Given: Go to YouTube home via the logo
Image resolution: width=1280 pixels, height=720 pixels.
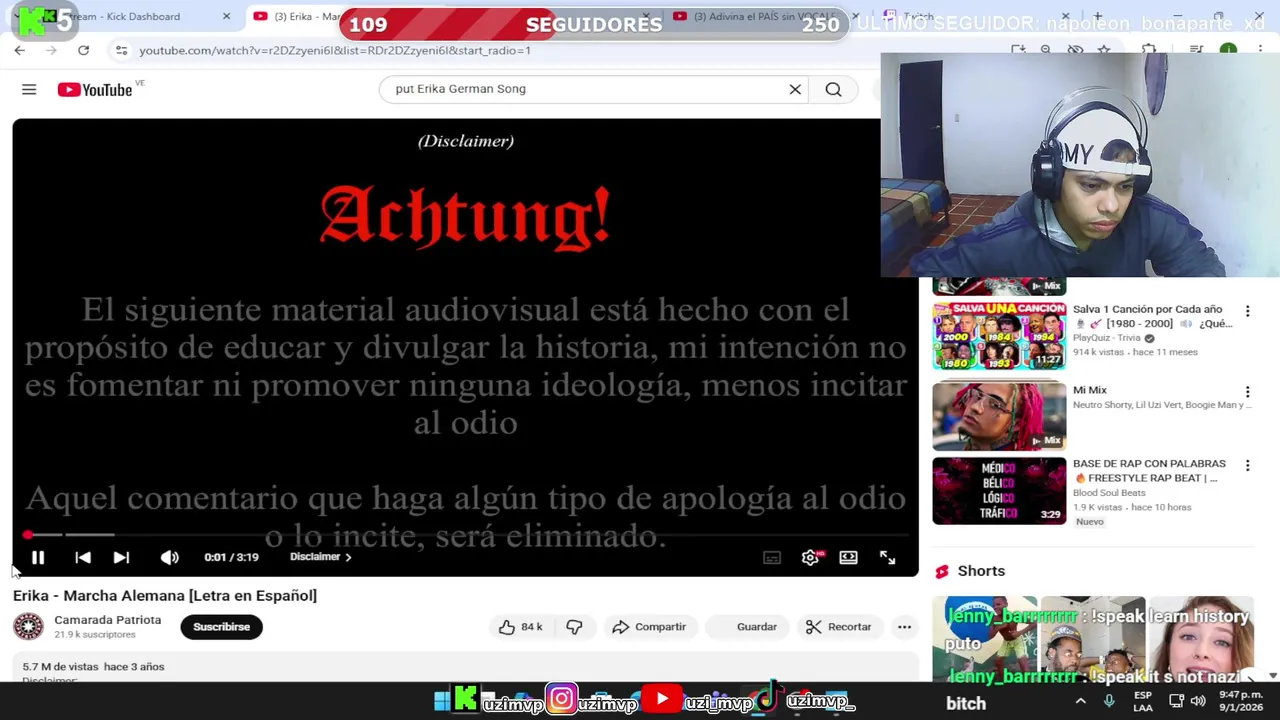Looking at the screenshot, I should pos(95,90).
